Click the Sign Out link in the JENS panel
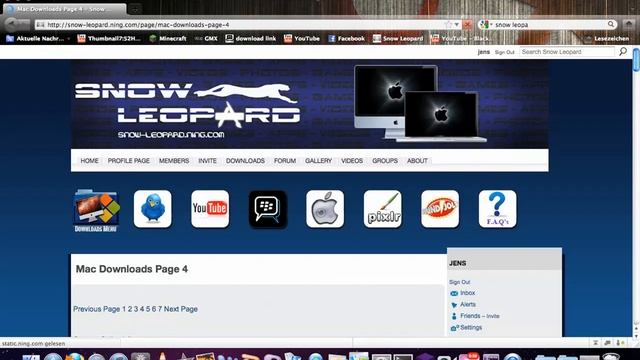This screenshot has width=640, height=360. 460,282
